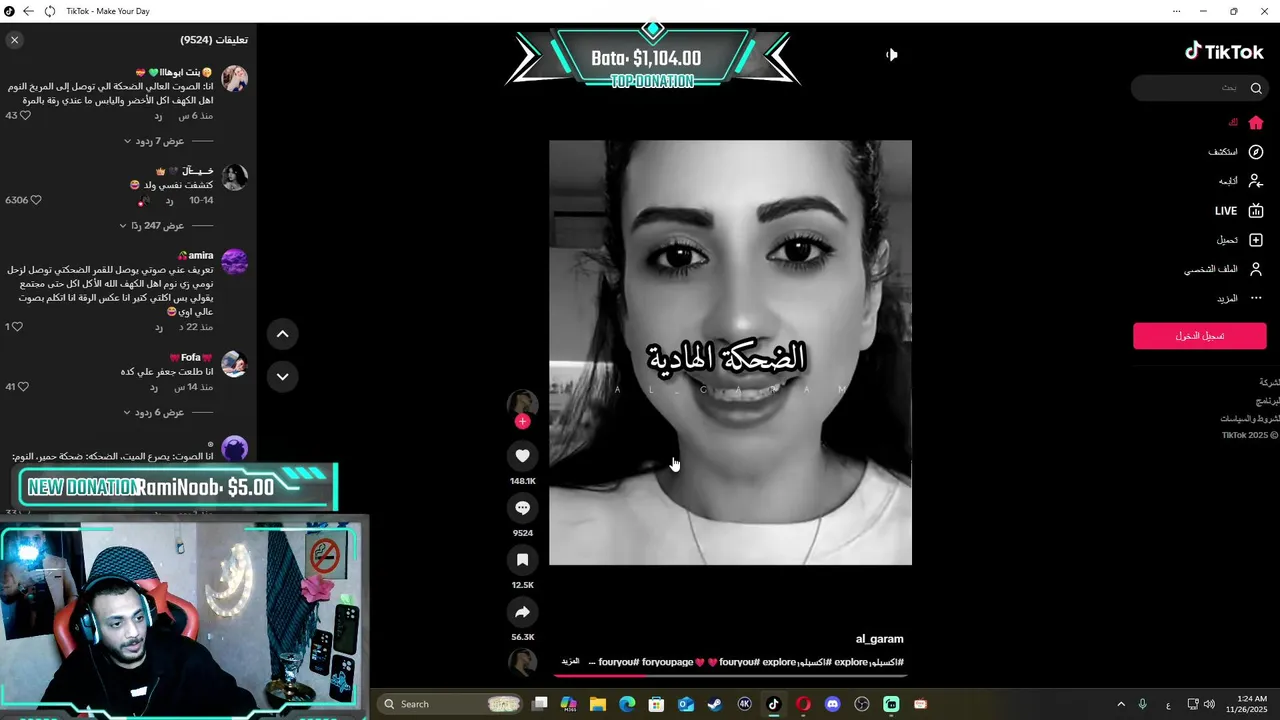Open al_garam username link below video
This screenshot has width=1280, height=720.
pos(880,639)
